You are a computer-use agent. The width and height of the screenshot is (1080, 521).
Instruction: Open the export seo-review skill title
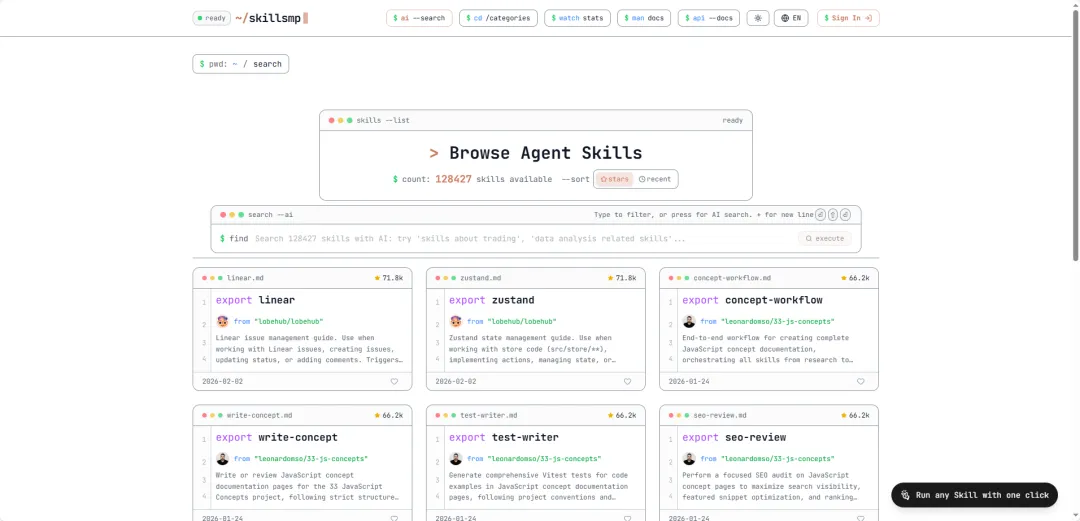point(734,438)
